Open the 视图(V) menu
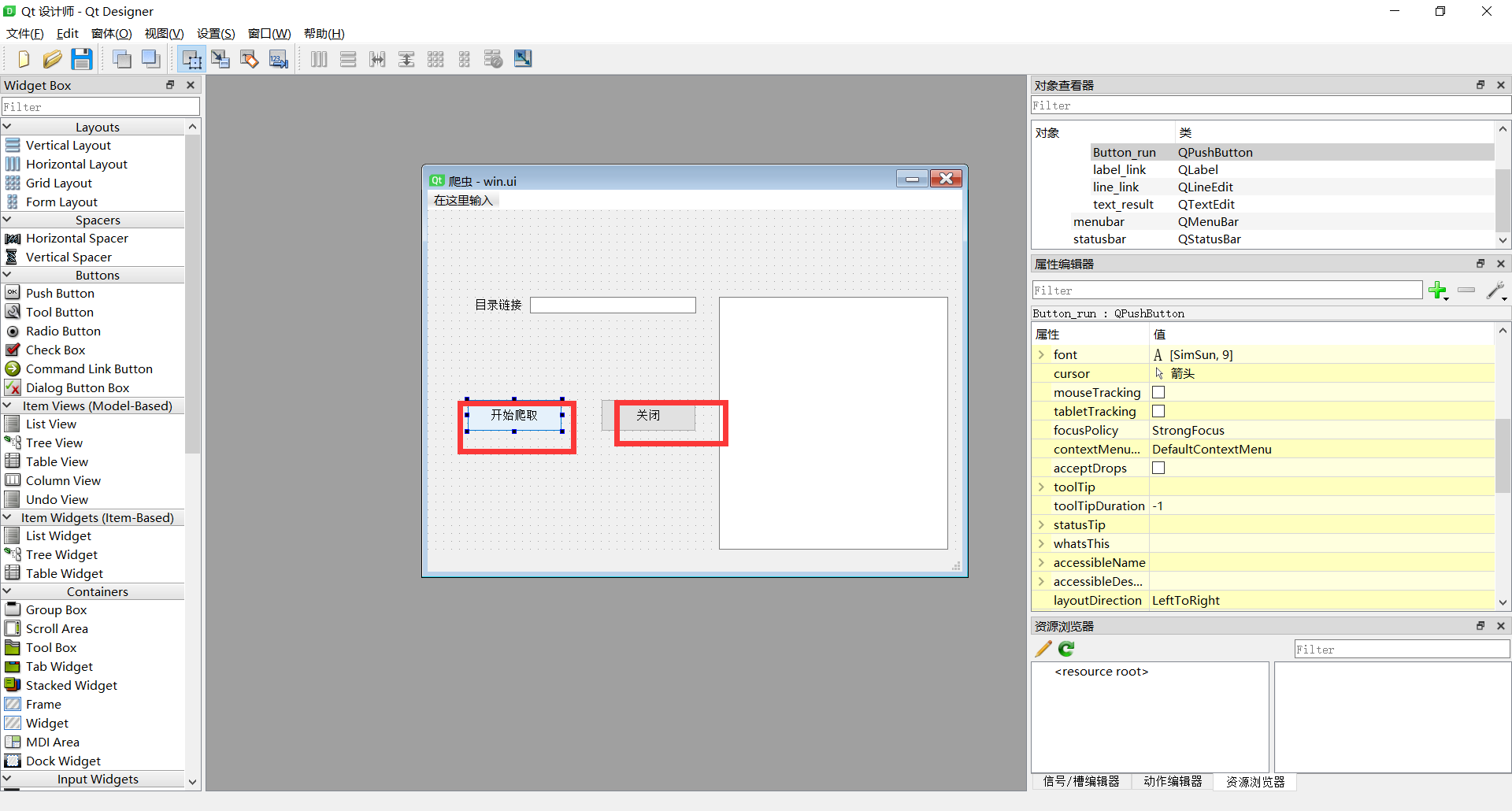Image resolution: width=1512 pixels, height=811 pixels. [164, 33]
